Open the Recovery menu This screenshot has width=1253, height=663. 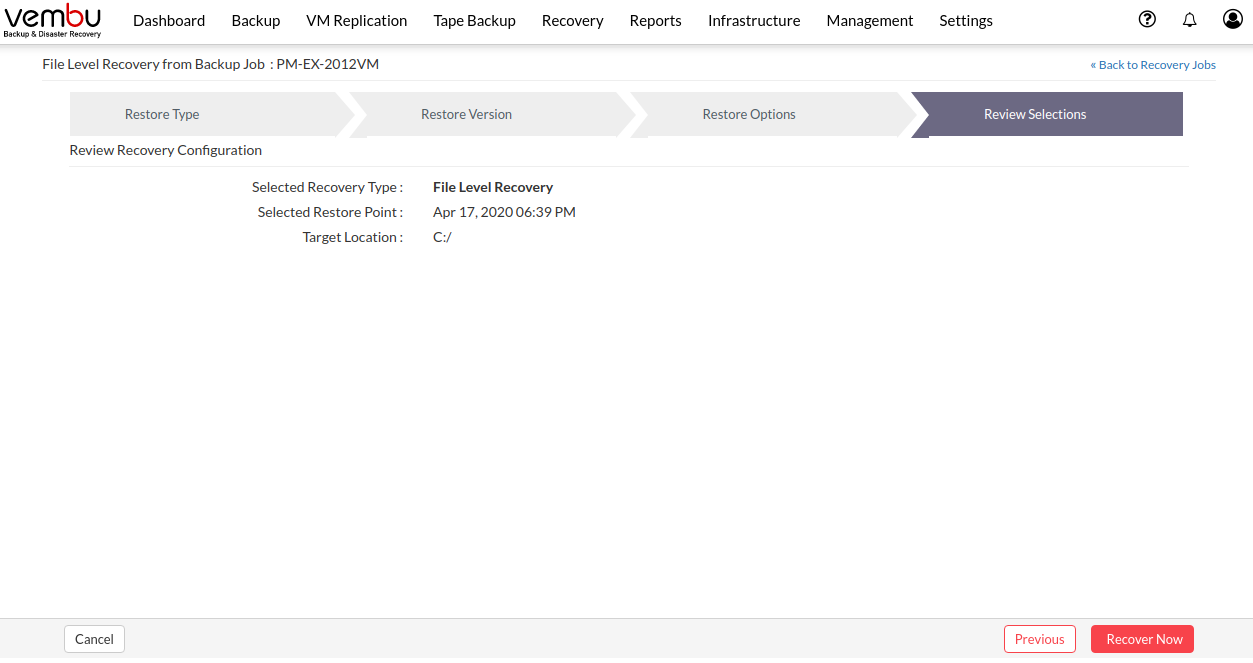click(x=573, y=20)
